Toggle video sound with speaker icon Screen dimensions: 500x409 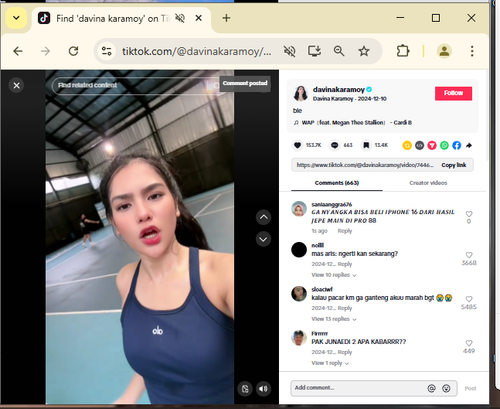tap(263, 389)
